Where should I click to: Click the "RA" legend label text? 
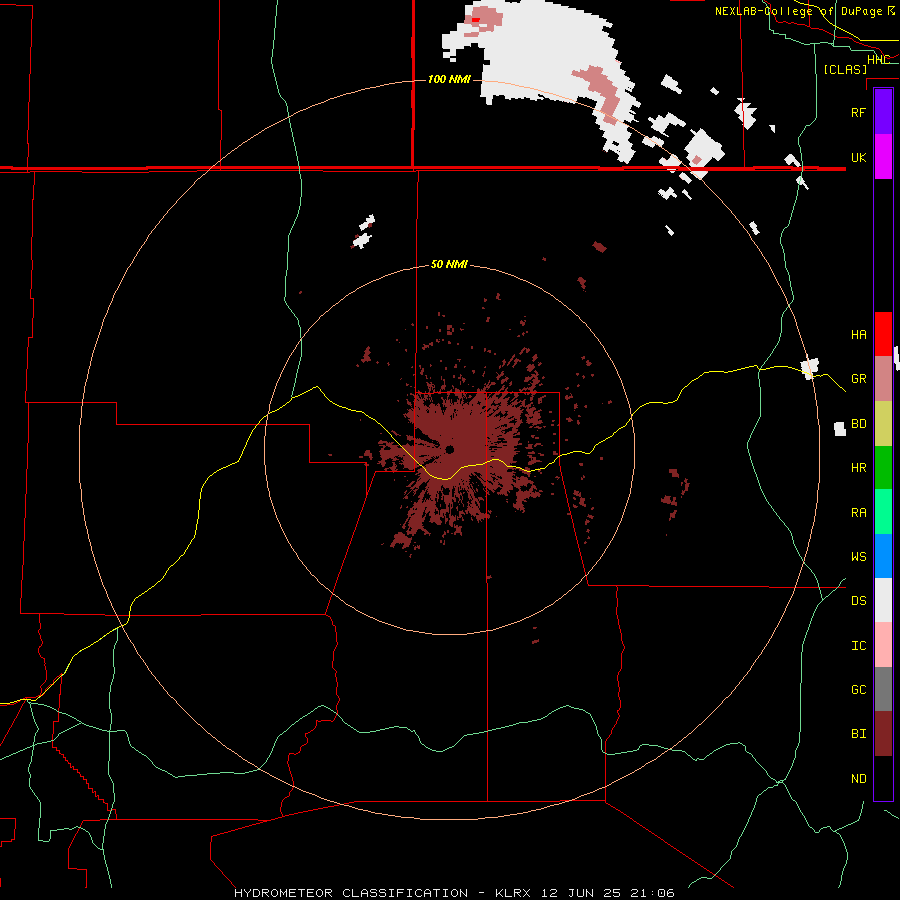coord(858,513)
